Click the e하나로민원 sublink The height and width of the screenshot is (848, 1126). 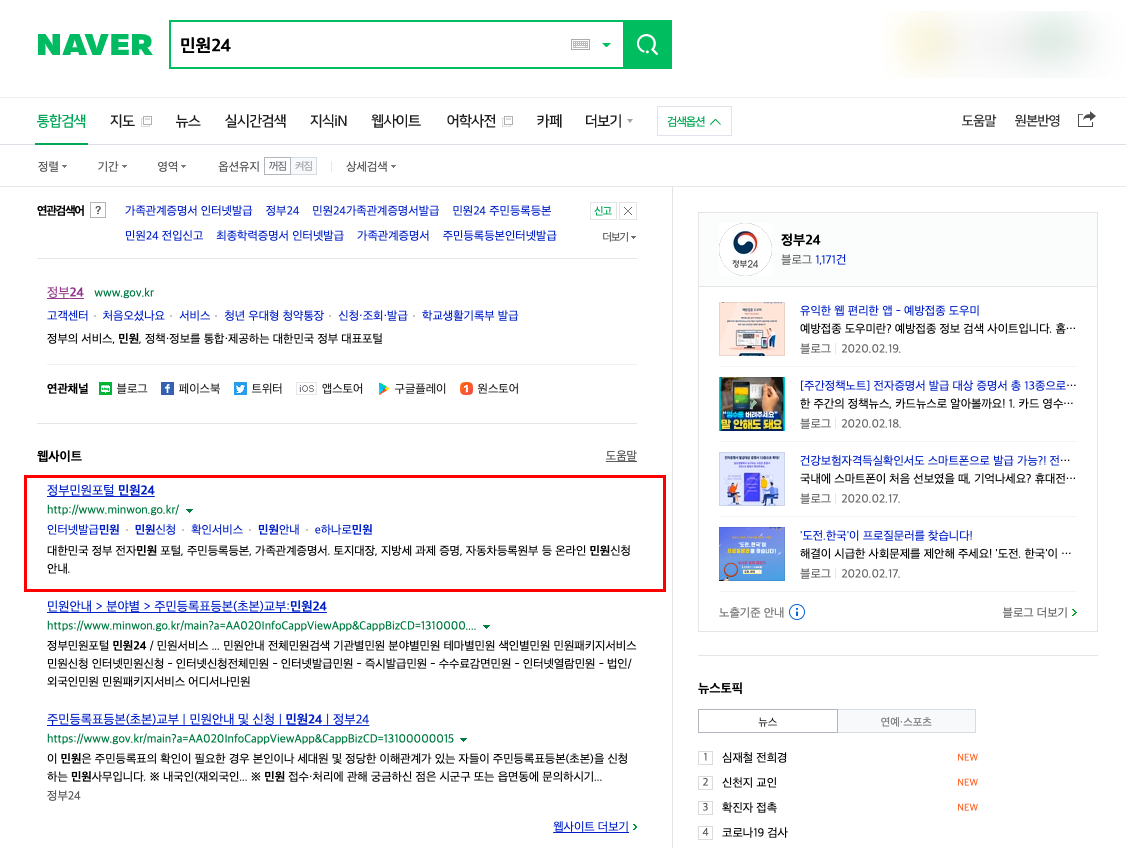click(x=343, y=529)
